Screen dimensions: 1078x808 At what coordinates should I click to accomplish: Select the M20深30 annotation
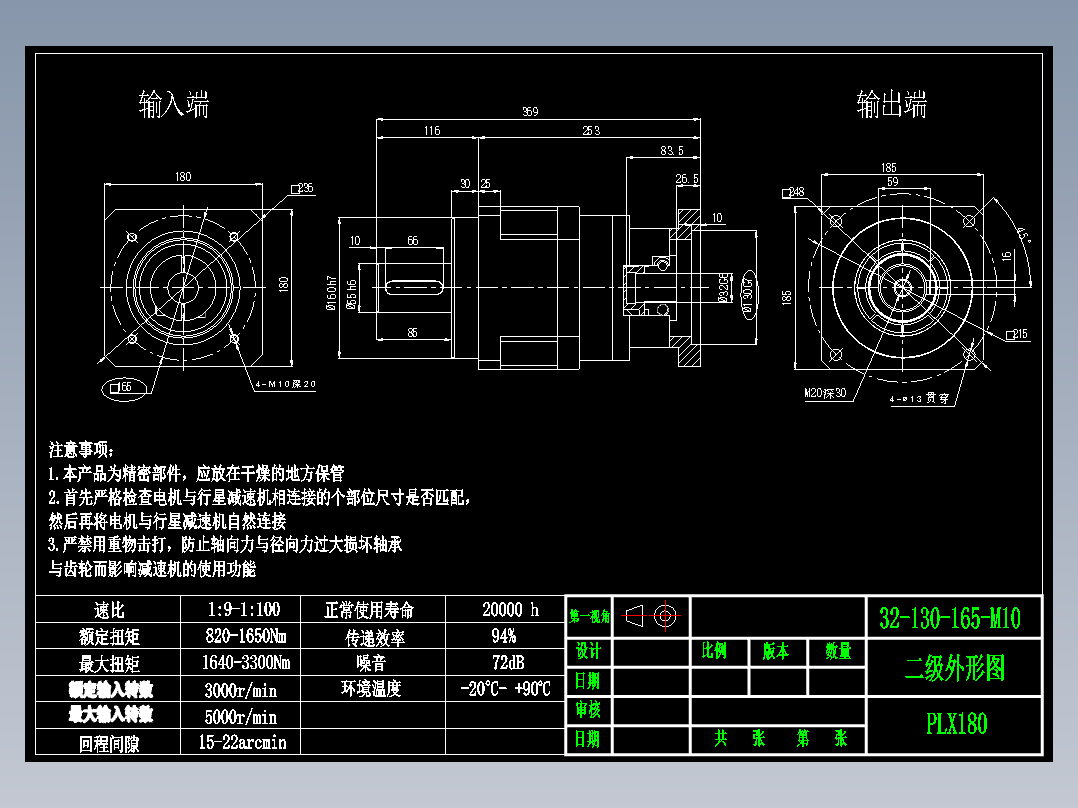823,393
